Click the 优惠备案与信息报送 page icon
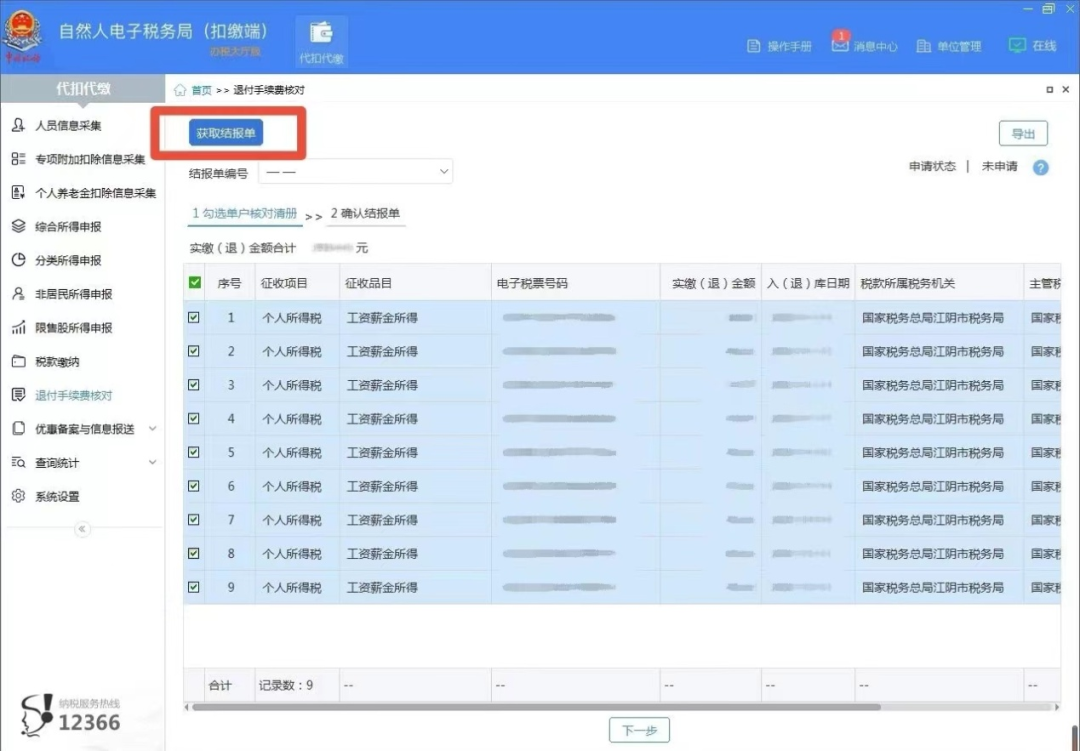The width and height of the screenshot is (1080, 751). point(19,429)
